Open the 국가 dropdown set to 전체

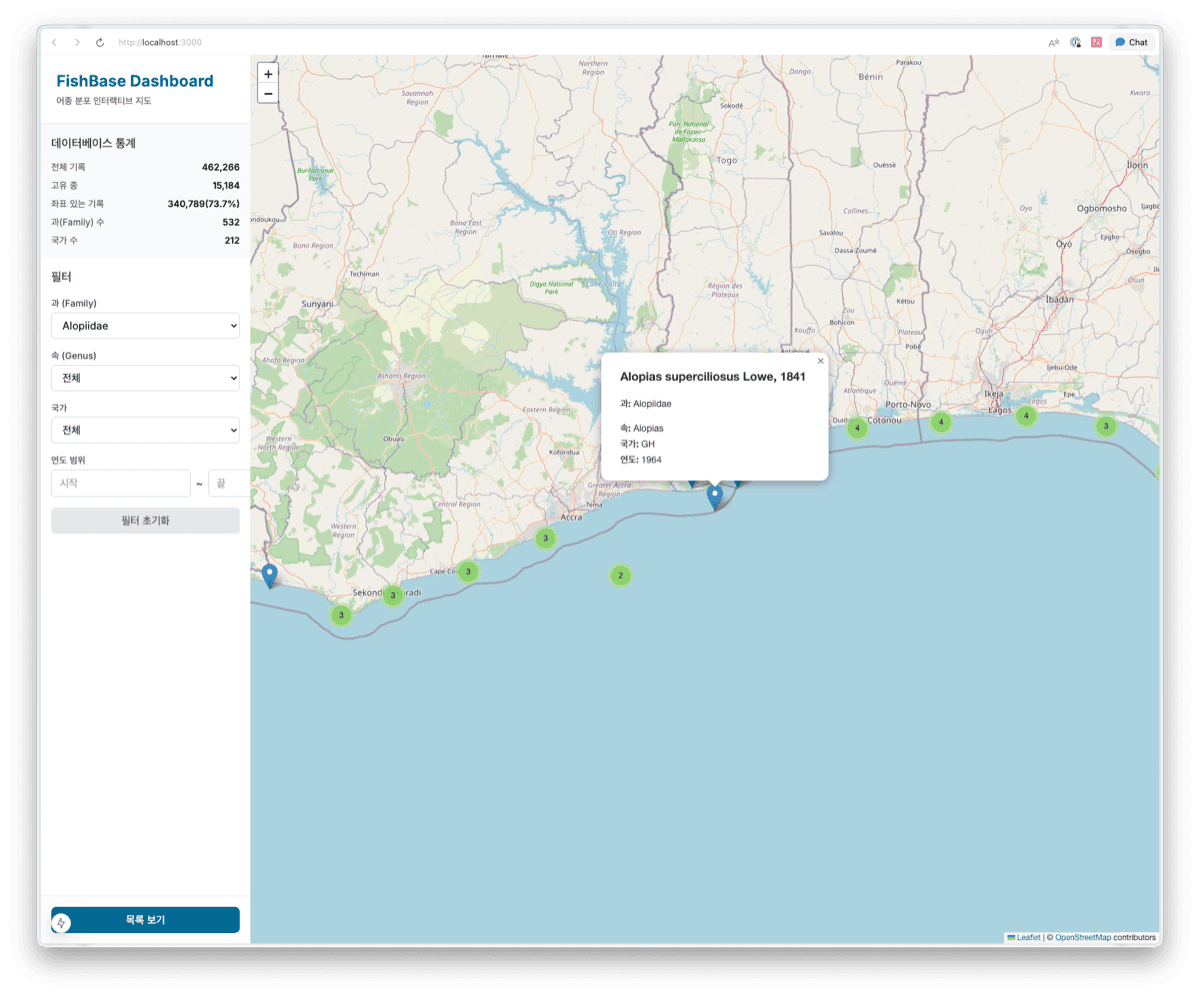(145, 430)
